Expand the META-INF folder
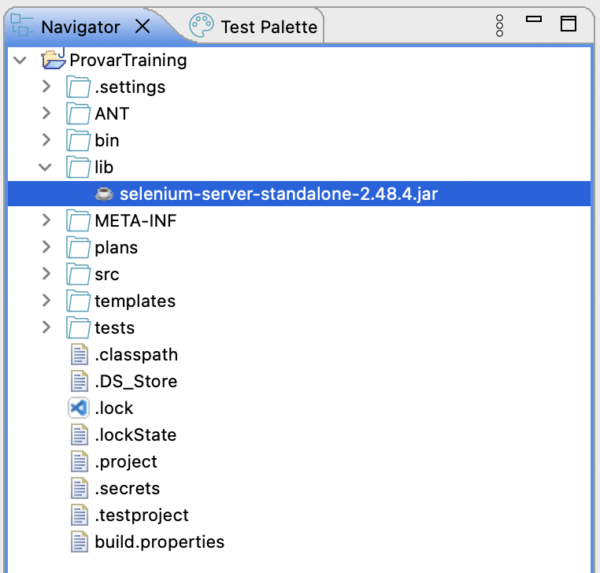 coord(46,220)
